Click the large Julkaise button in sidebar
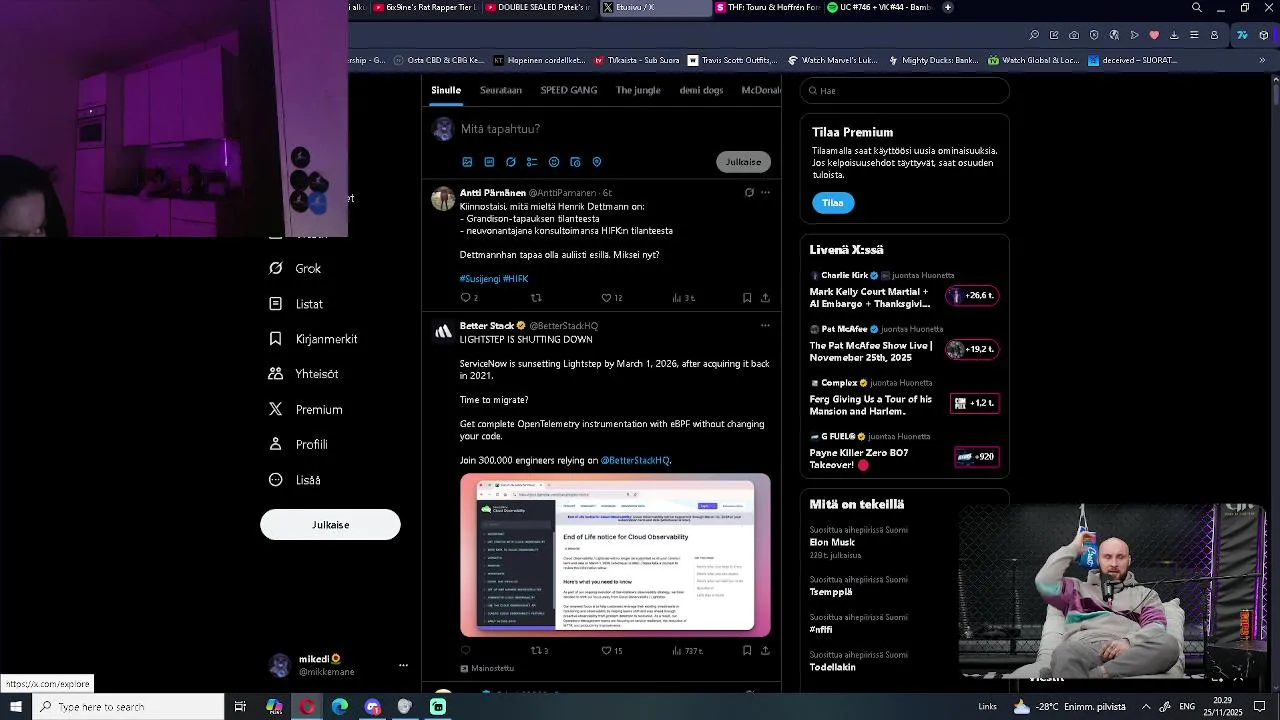This screenshot has width=1280, height=720. click(330, 525)
